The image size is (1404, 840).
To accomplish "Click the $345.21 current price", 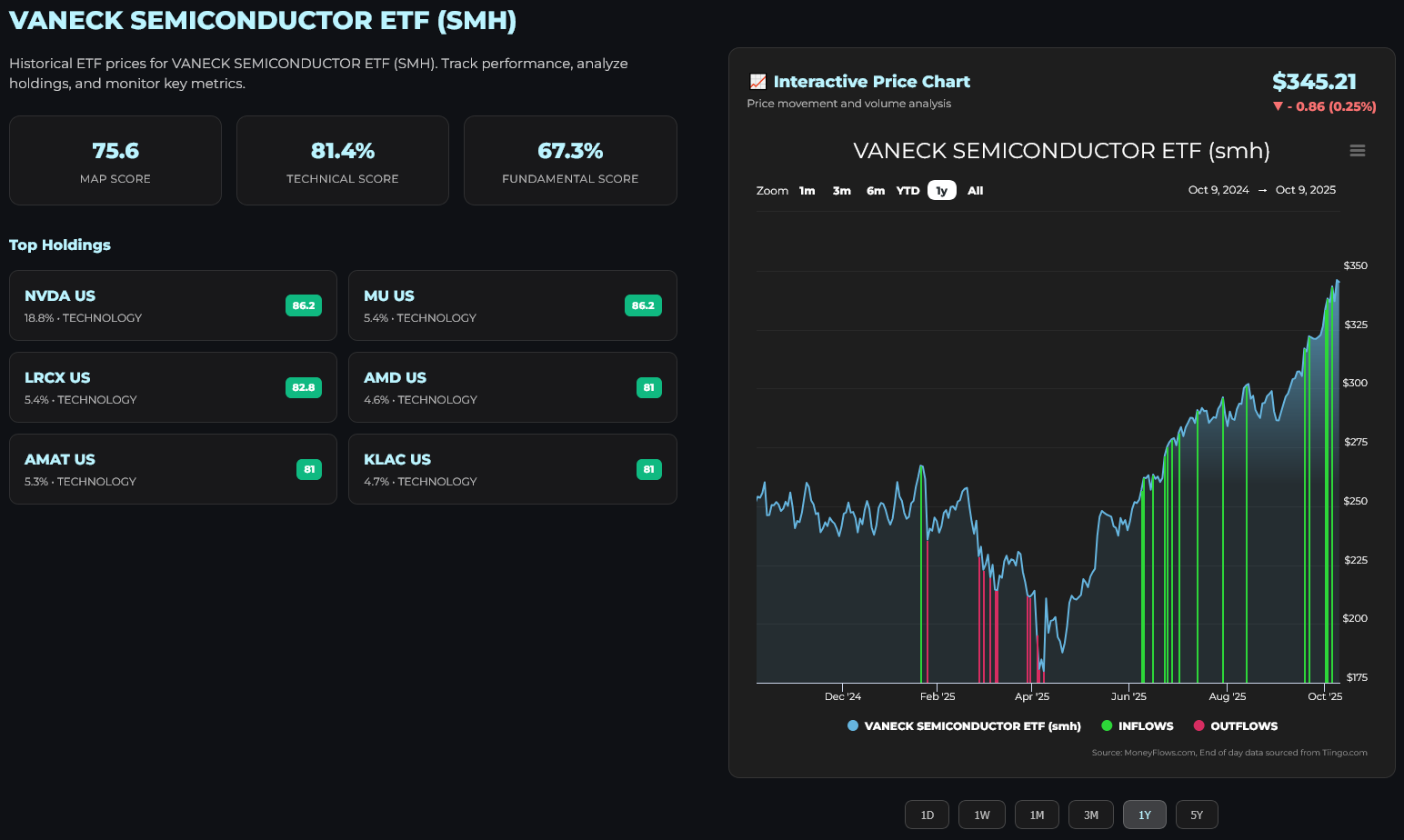I will pos(1314,82).
